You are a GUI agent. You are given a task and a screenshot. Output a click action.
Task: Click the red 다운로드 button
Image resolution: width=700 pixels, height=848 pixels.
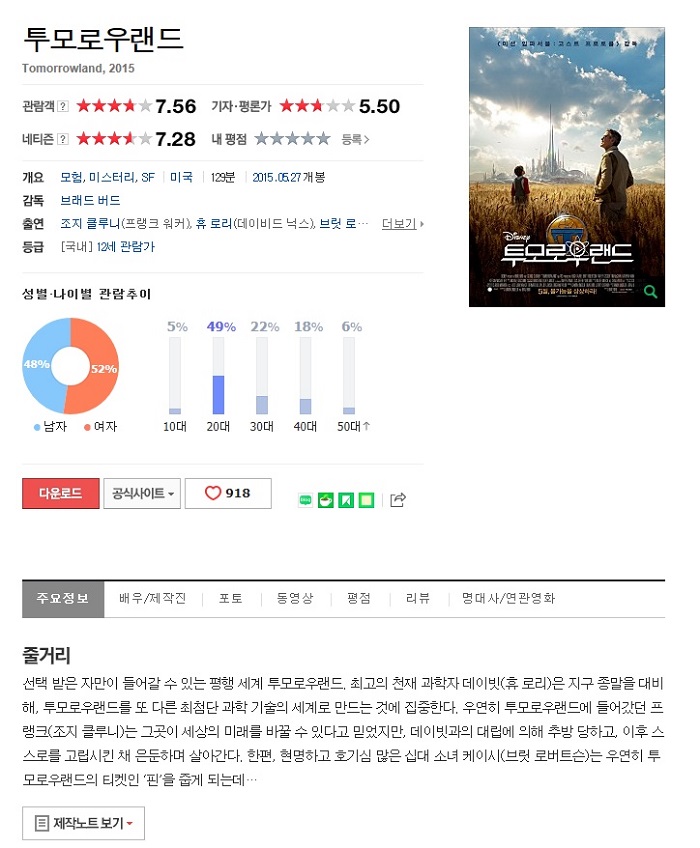pyautogui.click(x=61, y=493)
